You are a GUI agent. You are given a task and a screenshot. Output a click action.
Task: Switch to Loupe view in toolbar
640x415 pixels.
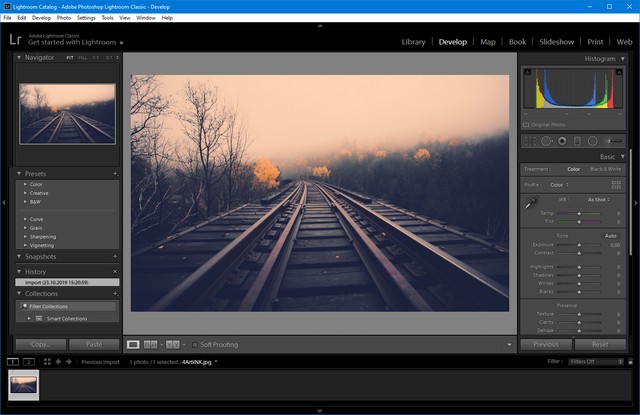(x=134, y=344)
